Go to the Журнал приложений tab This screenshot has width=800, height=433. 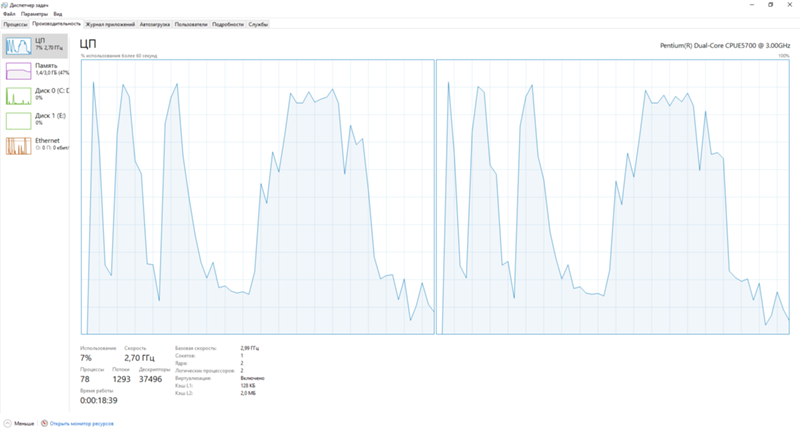point(109,23)
